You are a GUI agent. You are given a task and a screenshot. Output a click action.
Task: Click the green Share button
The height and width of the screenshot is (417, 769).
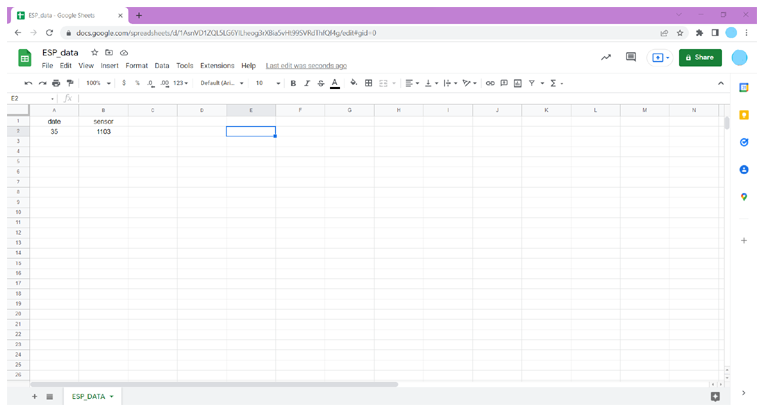[x=700, y=58]
